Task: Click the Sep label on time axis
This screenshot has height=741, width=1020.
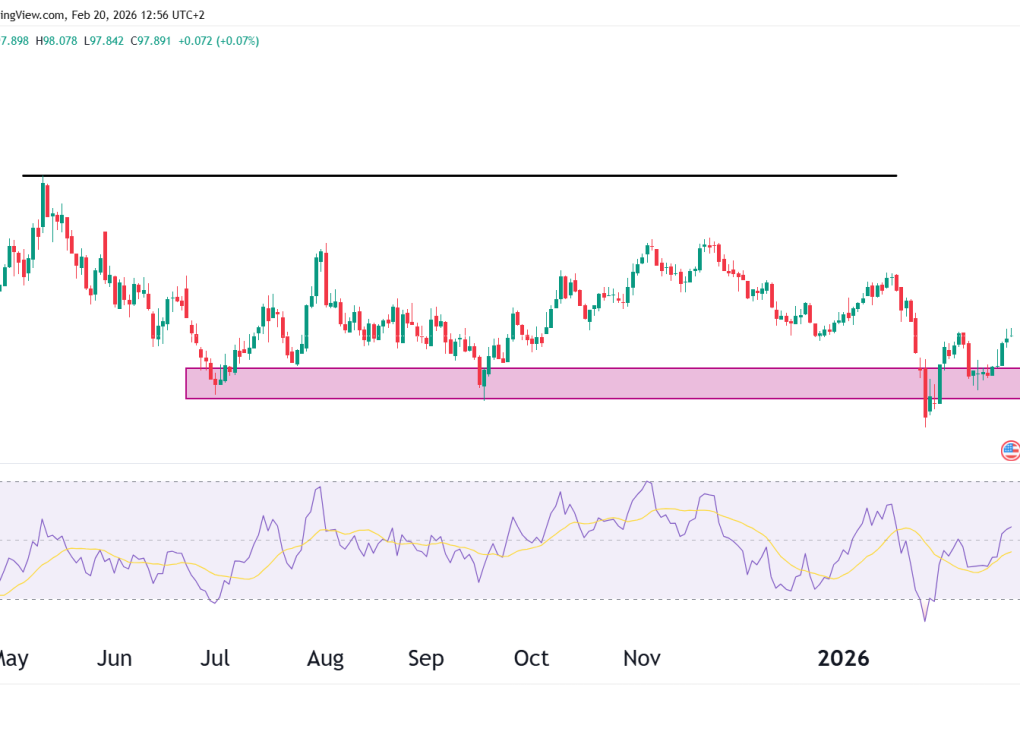Action: [x=426, y=659]
